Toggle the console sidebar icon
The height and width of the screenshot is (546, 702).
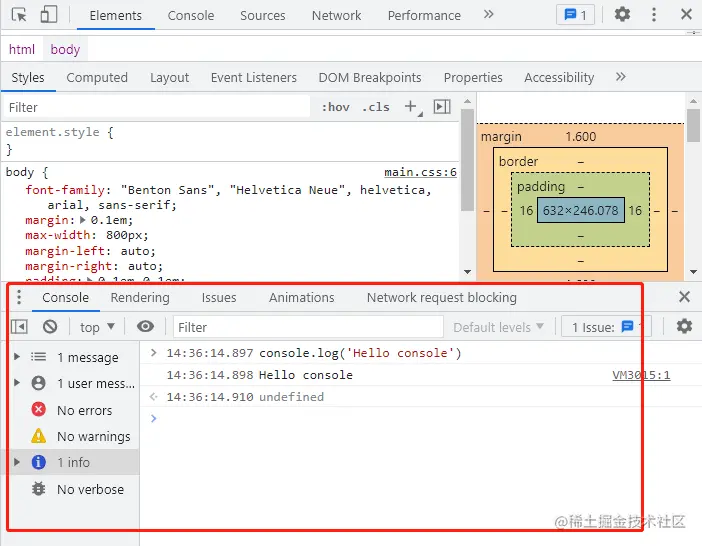point(19,326)
